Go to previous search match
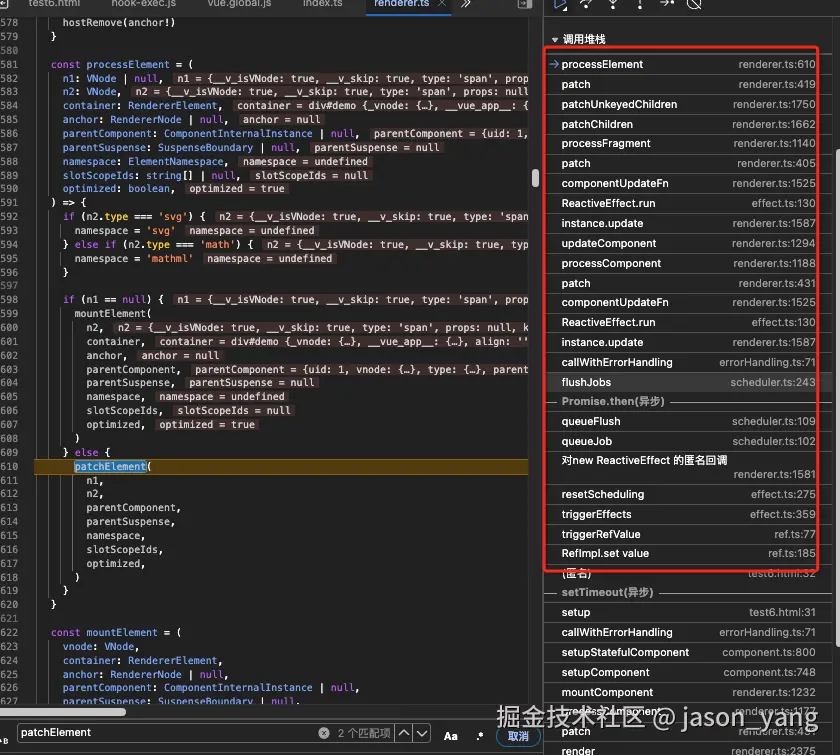 point(404,733)
